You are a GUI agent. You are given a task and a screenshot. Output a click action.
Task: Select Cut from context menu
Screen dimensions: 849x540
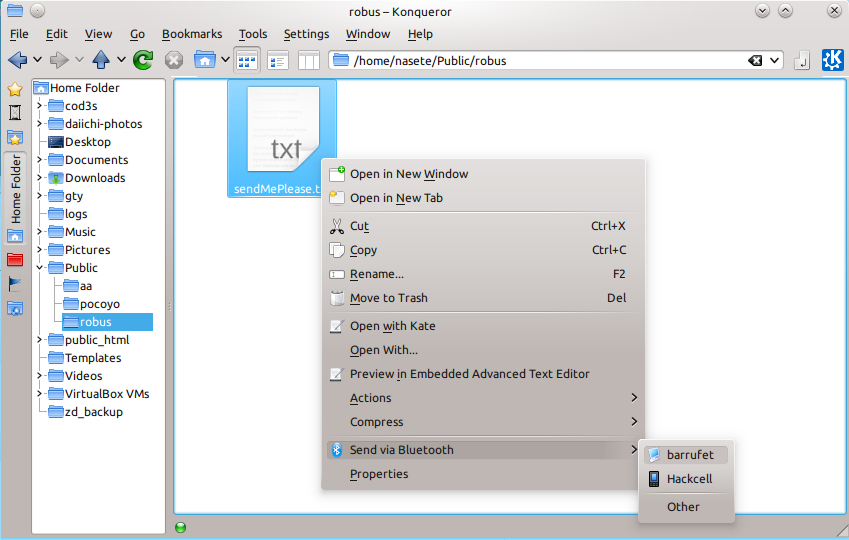[x=482, y=226]
